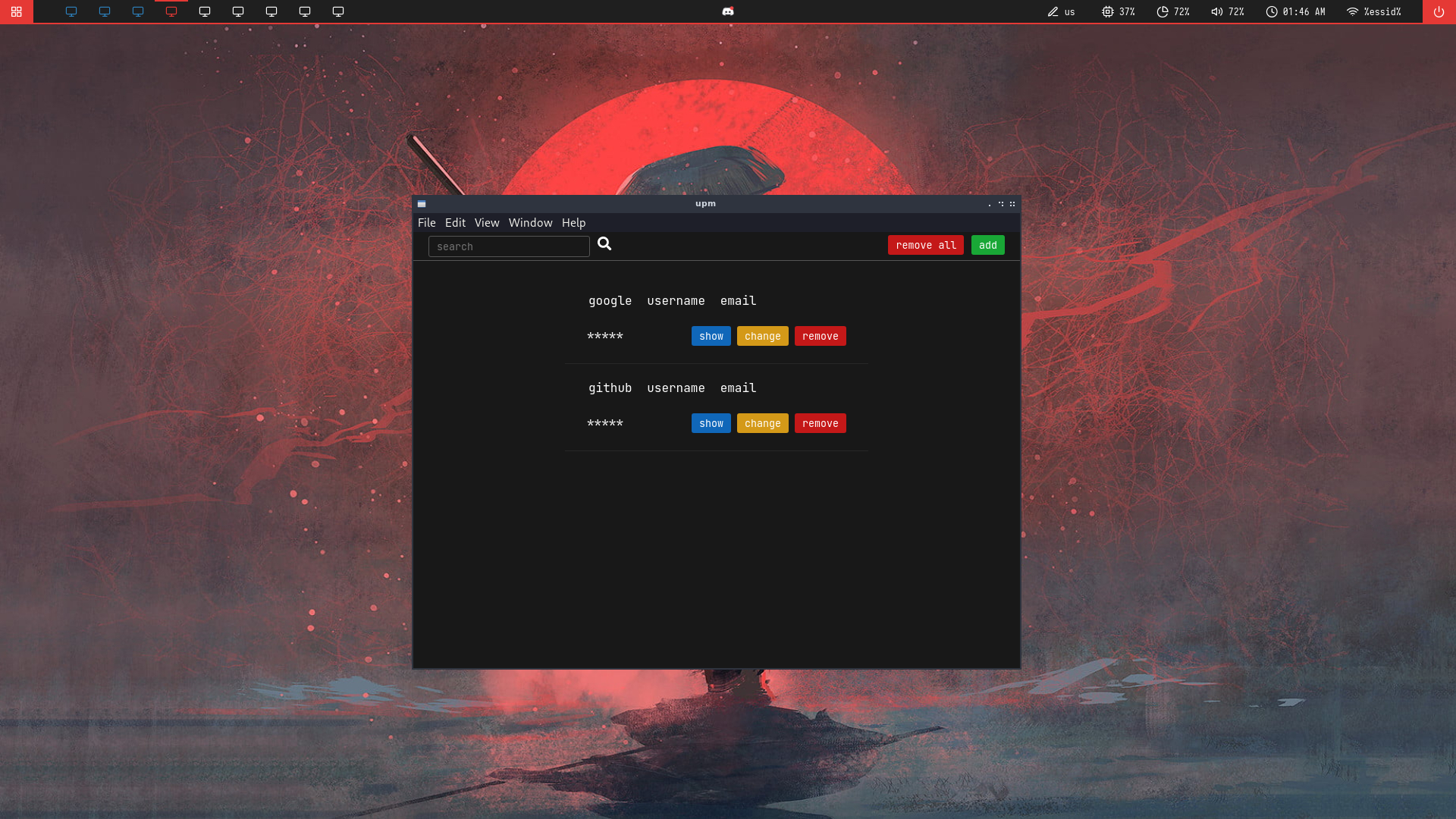Click the power icon in top bar
Image resolution: width=1456 pixels, height=819 pixels.
(x=1439, y=11)
